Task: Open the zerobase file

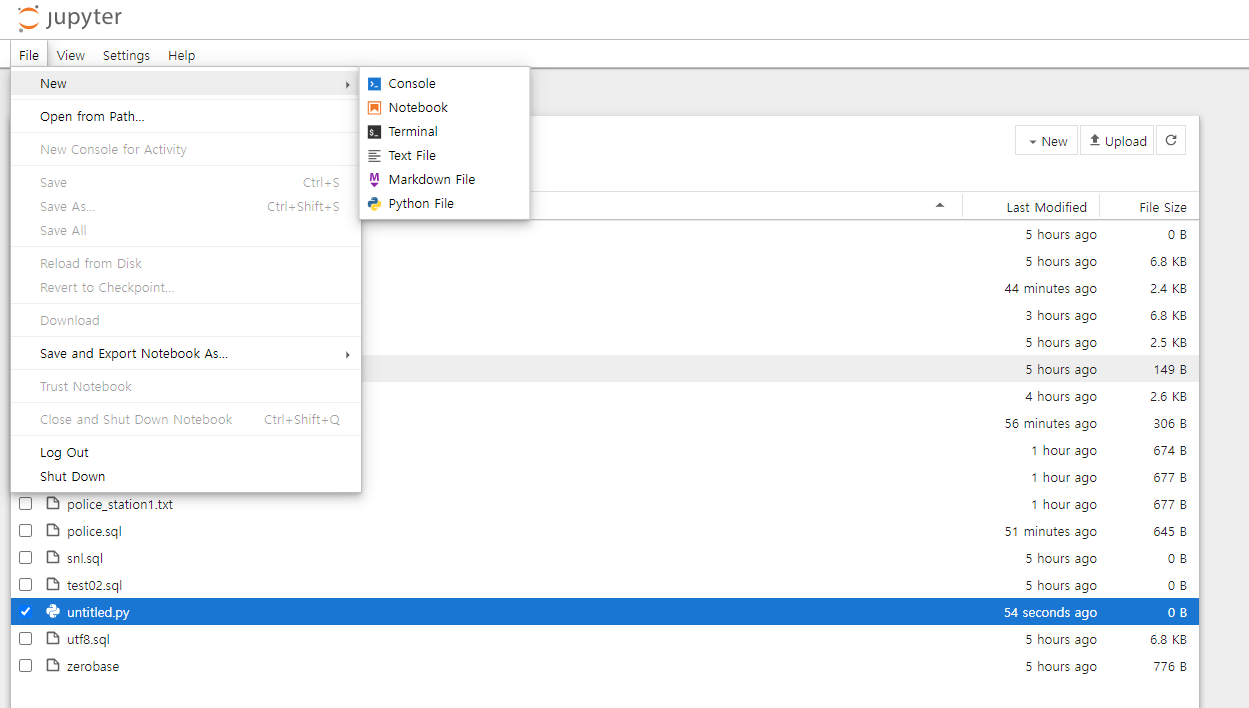Action: 93,666
